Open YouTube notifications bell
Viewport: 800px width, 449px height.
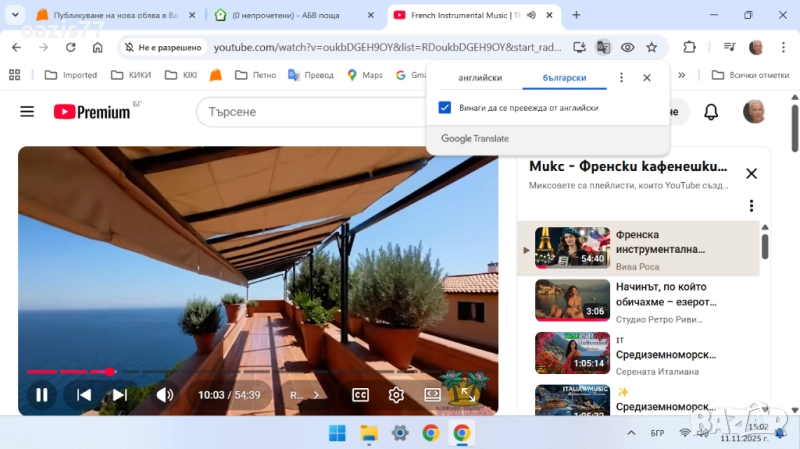click(711, 112)
